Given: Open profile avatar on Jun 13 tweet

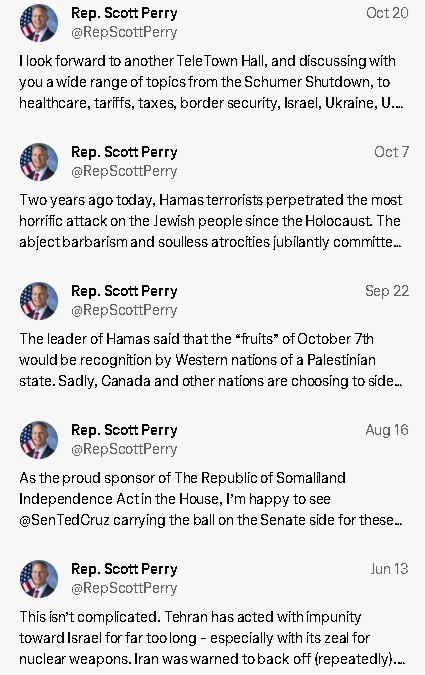Looking at the screenshot, I should click(x=39, y=579).
